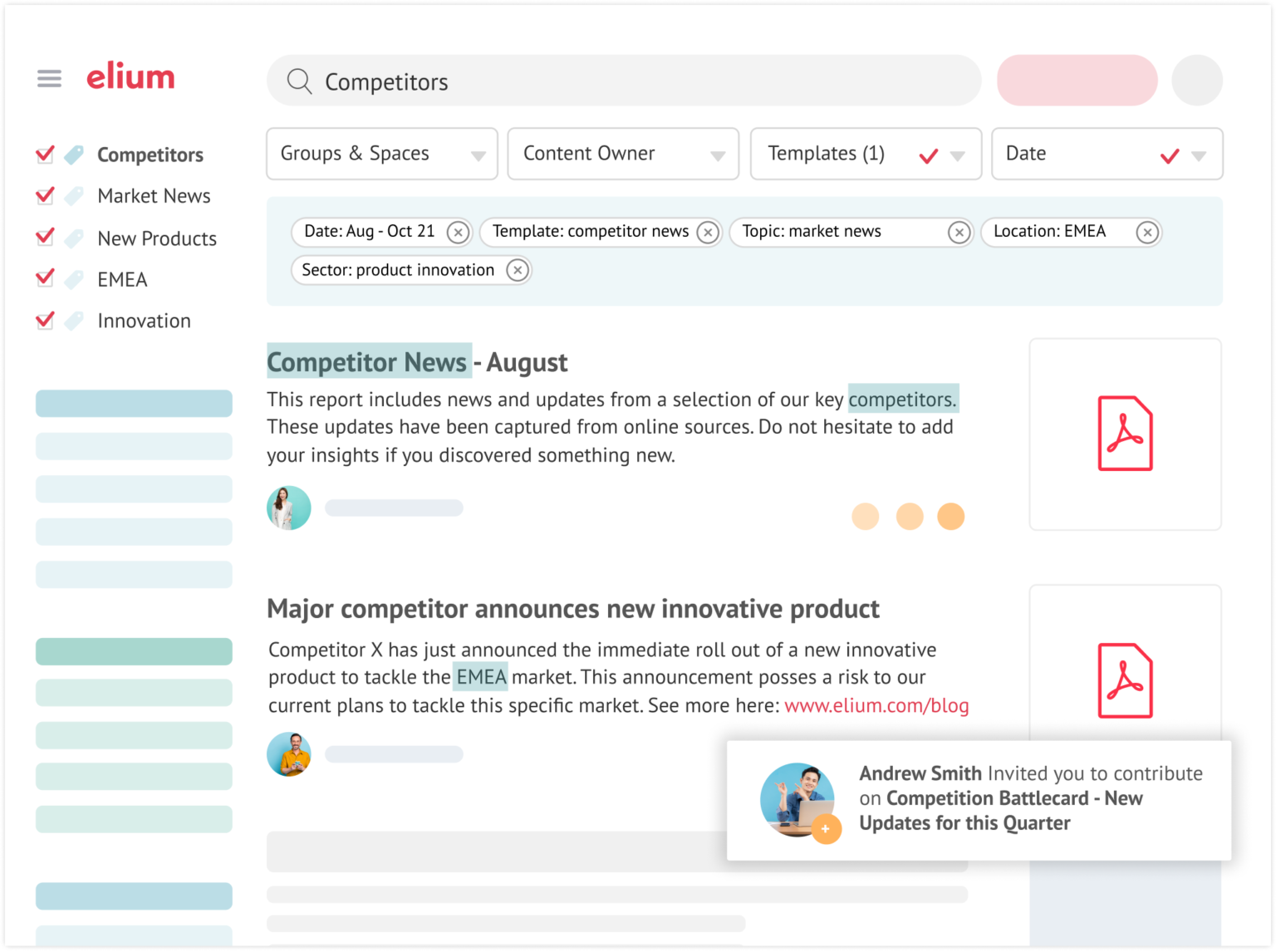Open the Groups & Spaces dropdown
The image size is (1276, 952).
380,154
